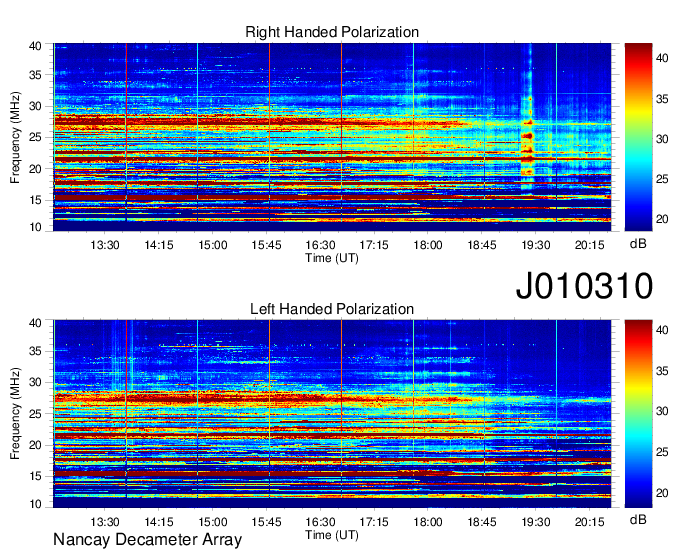Click the 30 dB value on bottom colorbar
Image resolution: width=680 pixels, height=552 pixels.
point(662,411)
